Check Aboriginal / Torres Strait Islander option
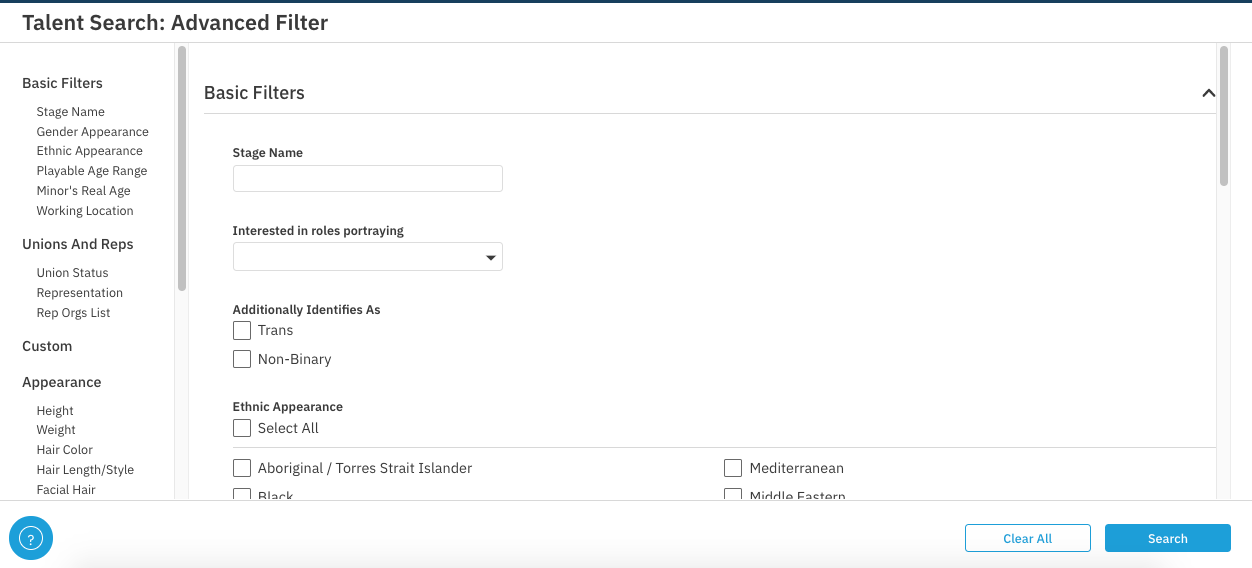 pyautogui.click(x=242, y=468)
